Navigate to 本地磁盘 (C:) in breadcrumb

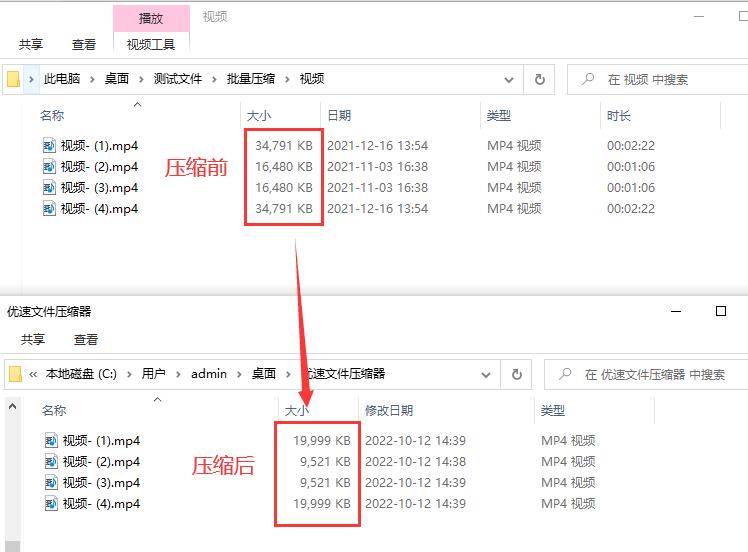pyautogui.click(x=81, y=374)
